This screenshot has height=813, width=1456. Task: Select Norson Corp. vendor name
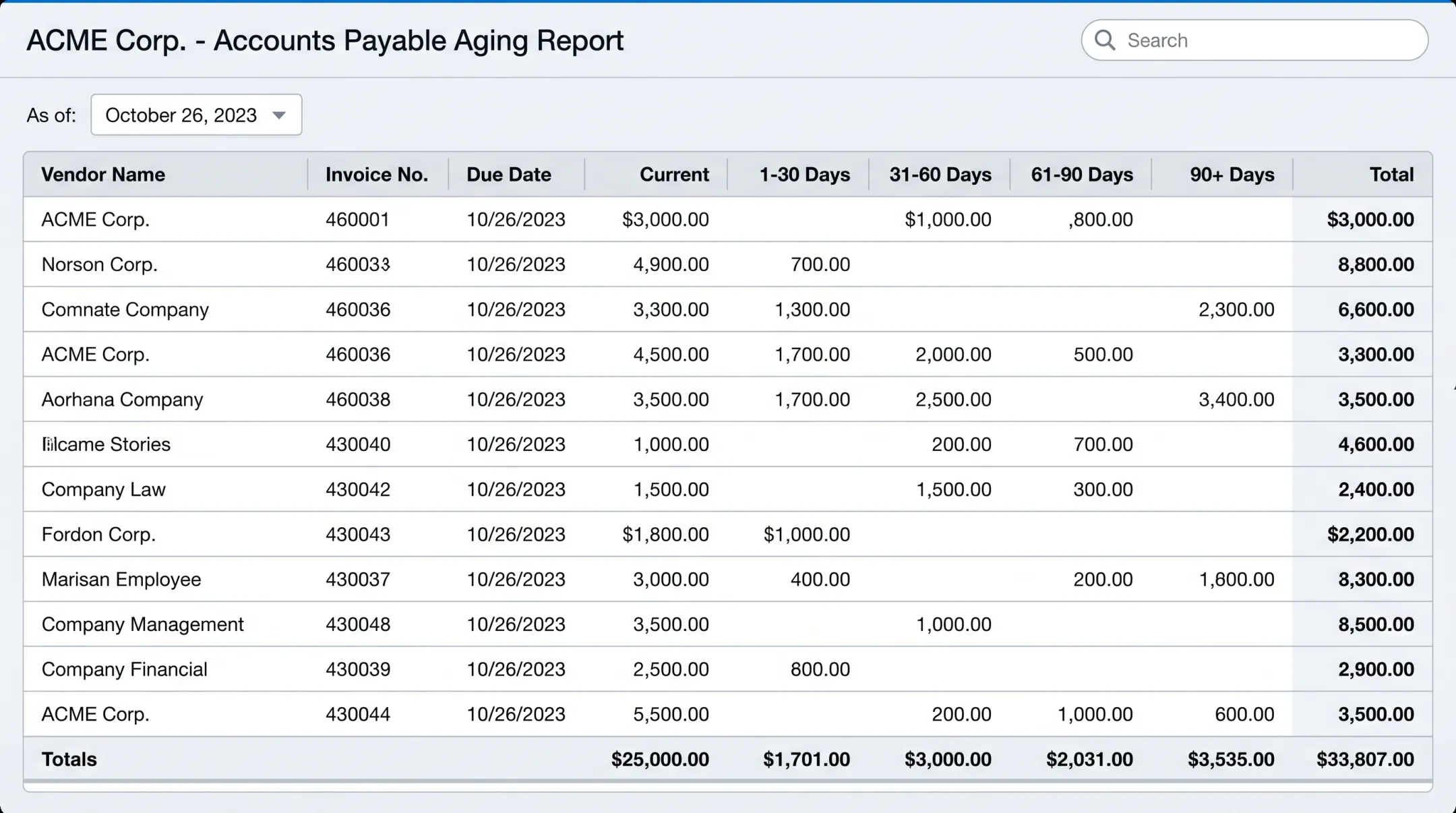tap(100, 264)
